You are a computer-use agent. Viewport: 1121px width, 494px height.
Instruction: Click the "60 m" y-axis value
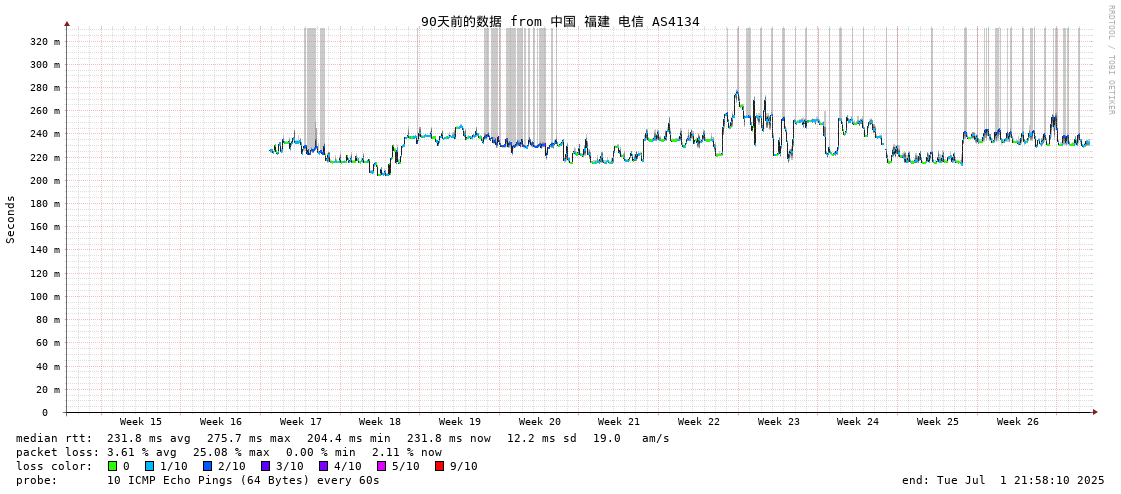[x=48, y=342]
